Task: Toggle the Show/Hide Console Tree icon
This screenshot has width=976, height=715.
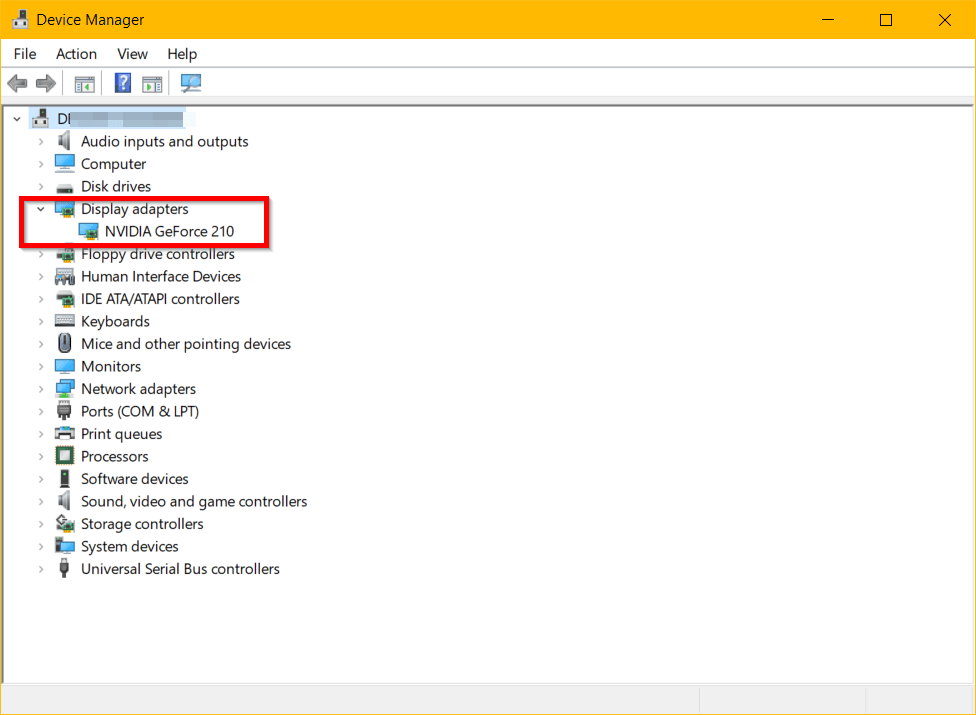Action: 85,83
